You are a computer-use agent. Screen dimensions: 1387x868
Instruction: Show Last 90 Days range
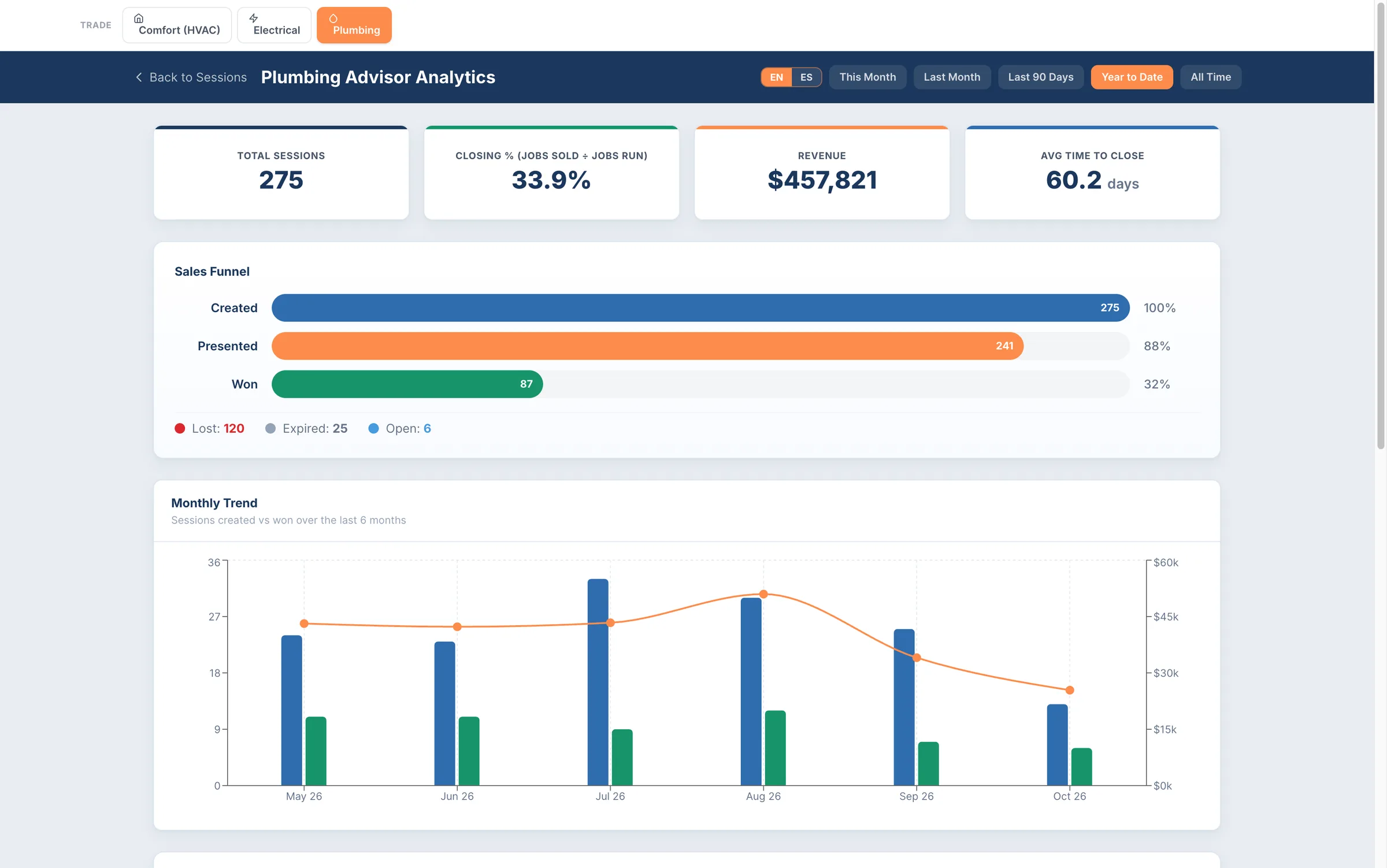click(x=1040, y=77)
